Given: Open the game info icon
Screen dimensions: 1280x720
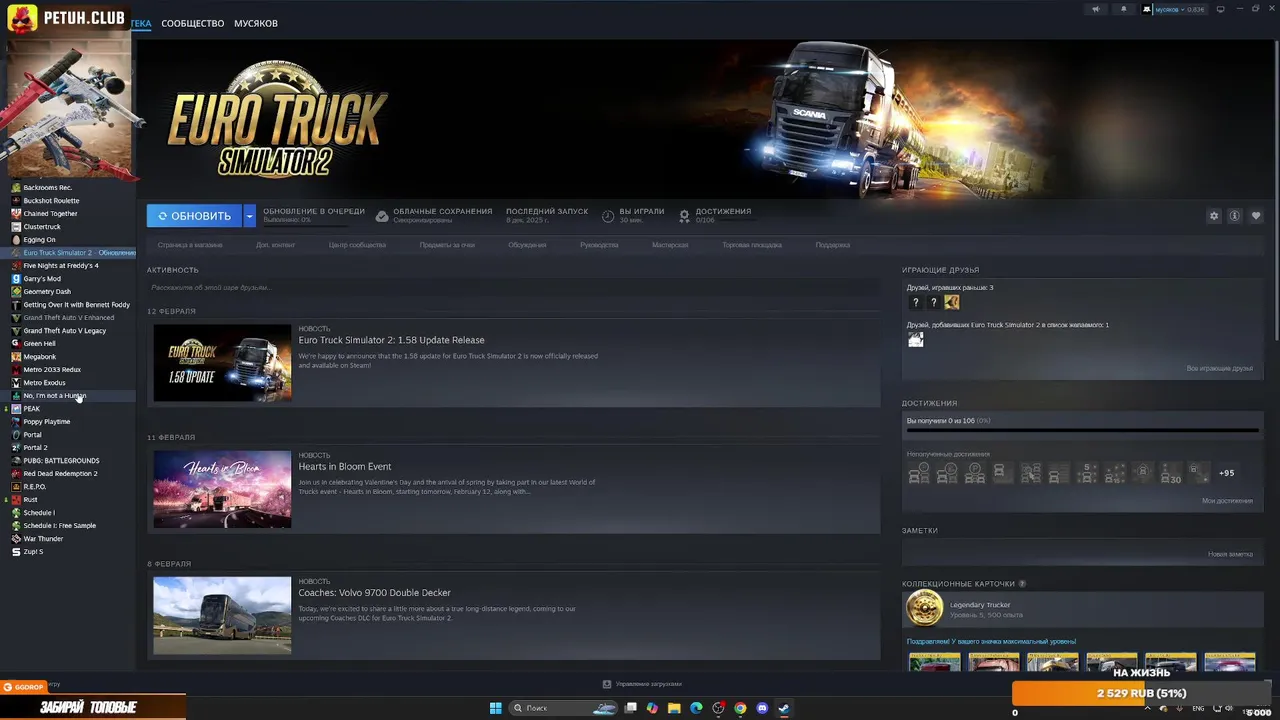Looking at the screenshot, I should point(1235,216).
